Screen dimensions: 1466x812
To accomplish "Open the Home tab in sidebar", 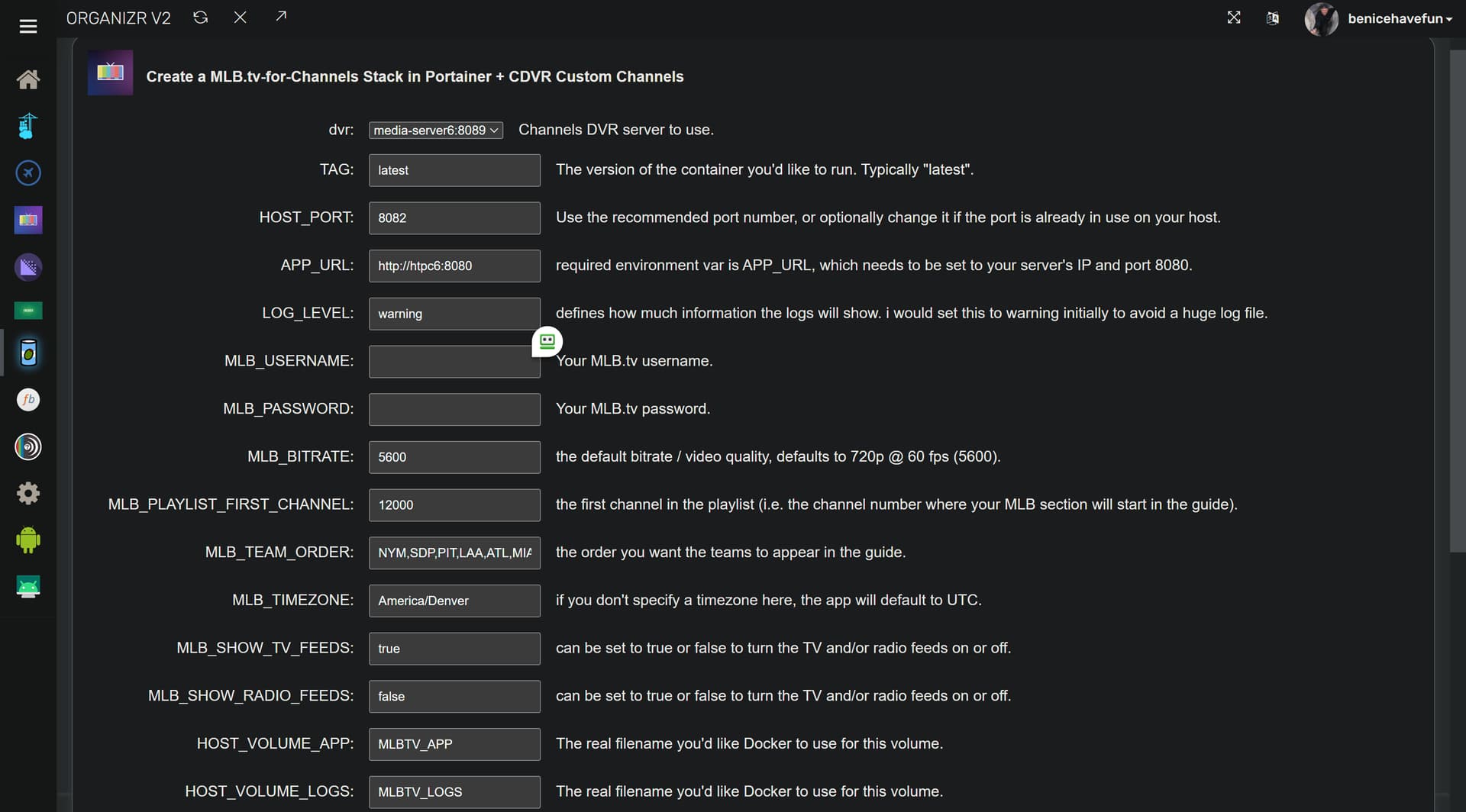I will (x=28, y=79).
